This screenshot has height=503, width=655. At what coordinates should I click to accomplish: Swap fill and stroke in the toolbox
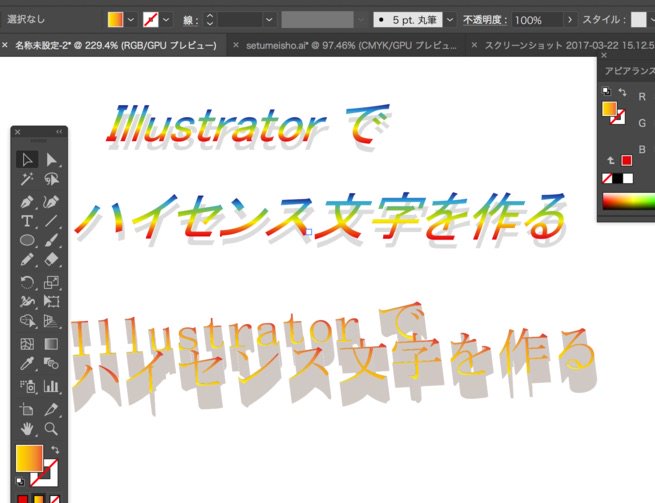pyautogui.click(x=55, y=450)
